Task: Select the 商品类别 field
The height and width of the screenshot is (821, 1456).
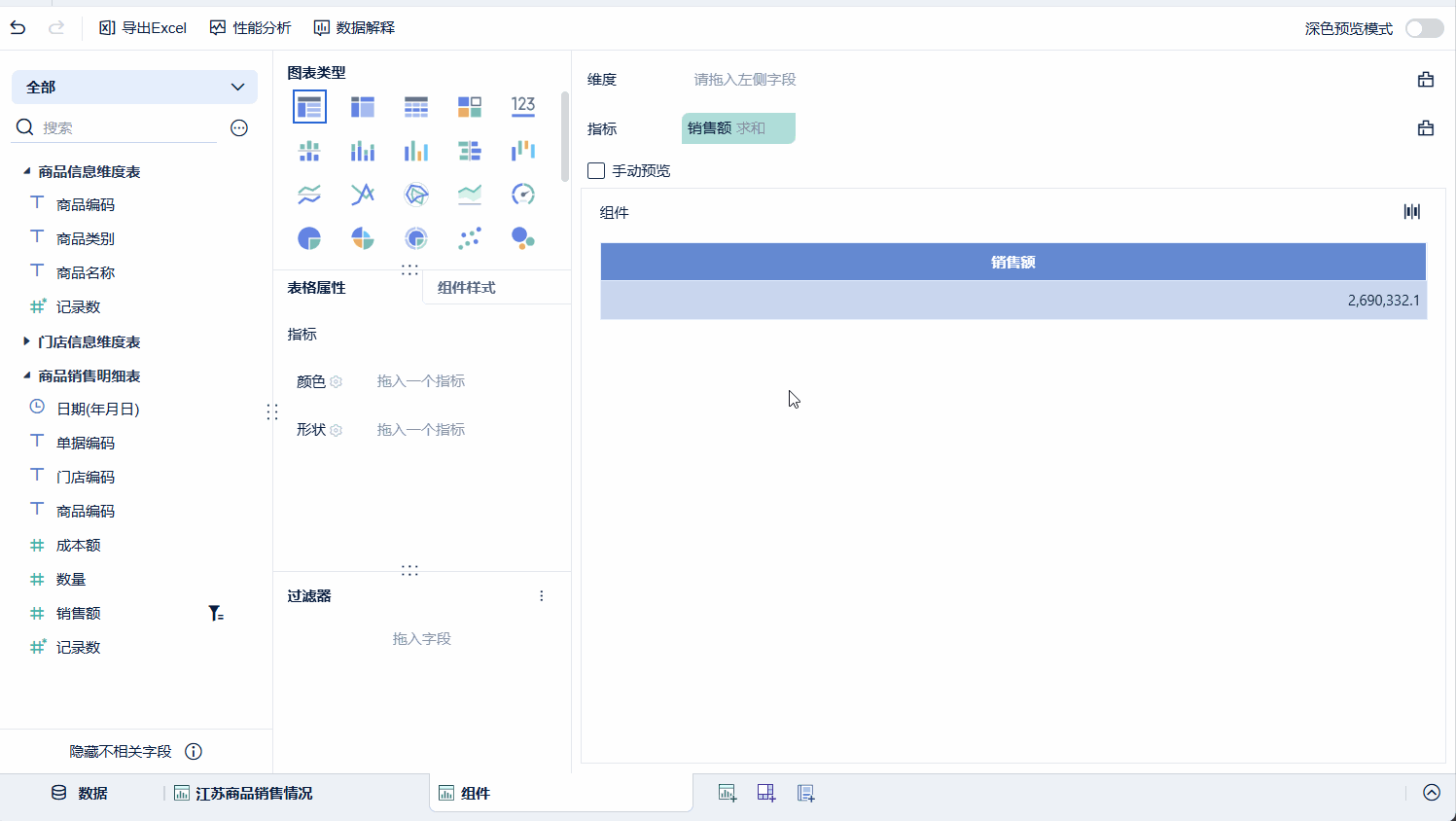Action: point(86,238)
